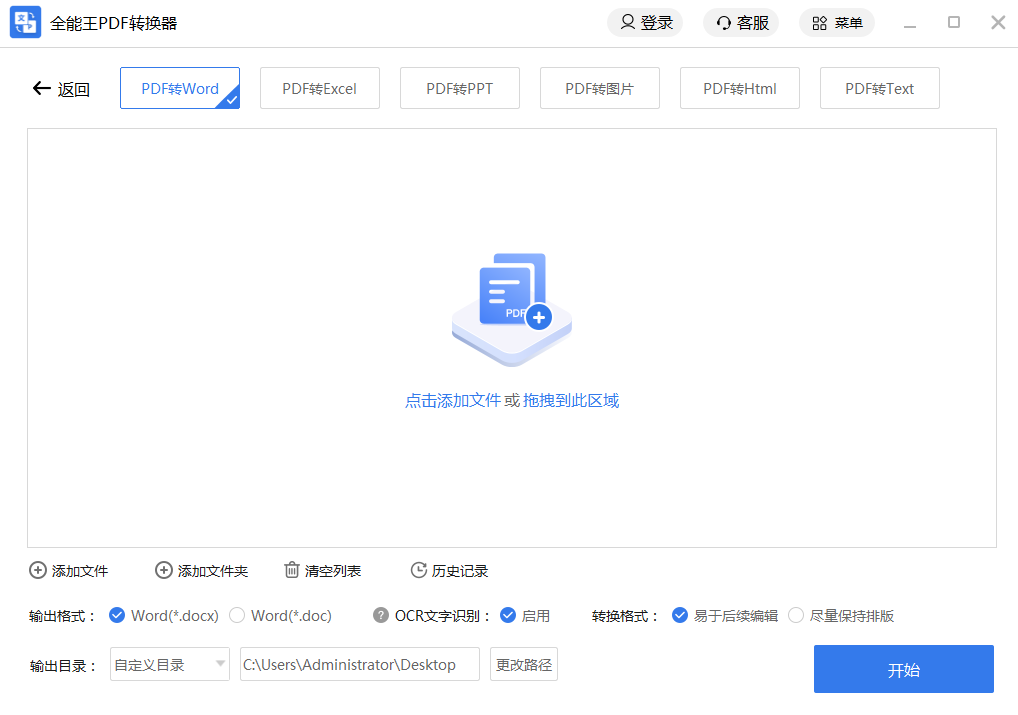Image resolution: width=1018 pixels, height=715 pixels.
Task: Open history records clock icon
Action: click(419, 571)
